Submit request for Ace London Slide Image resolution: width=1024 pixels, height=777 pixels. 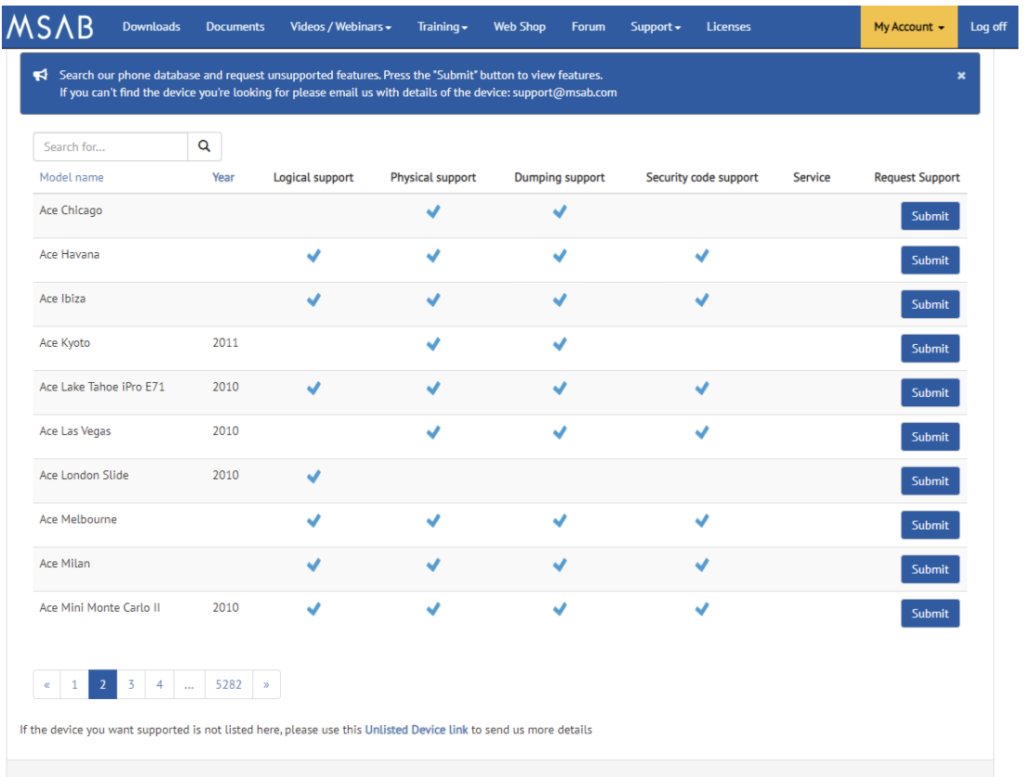click(930, 481)
